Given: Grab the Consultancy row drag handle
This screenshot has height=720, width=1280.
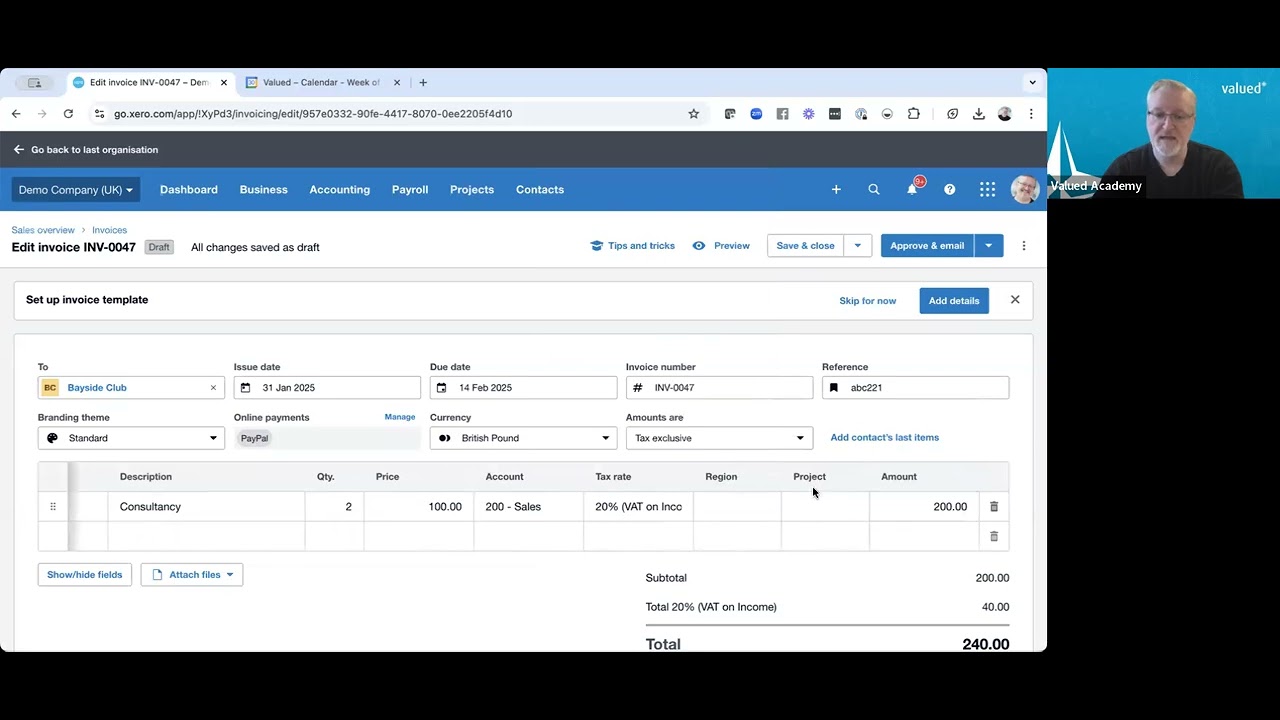Looking at the screenshot, I should tap(53, 507).
